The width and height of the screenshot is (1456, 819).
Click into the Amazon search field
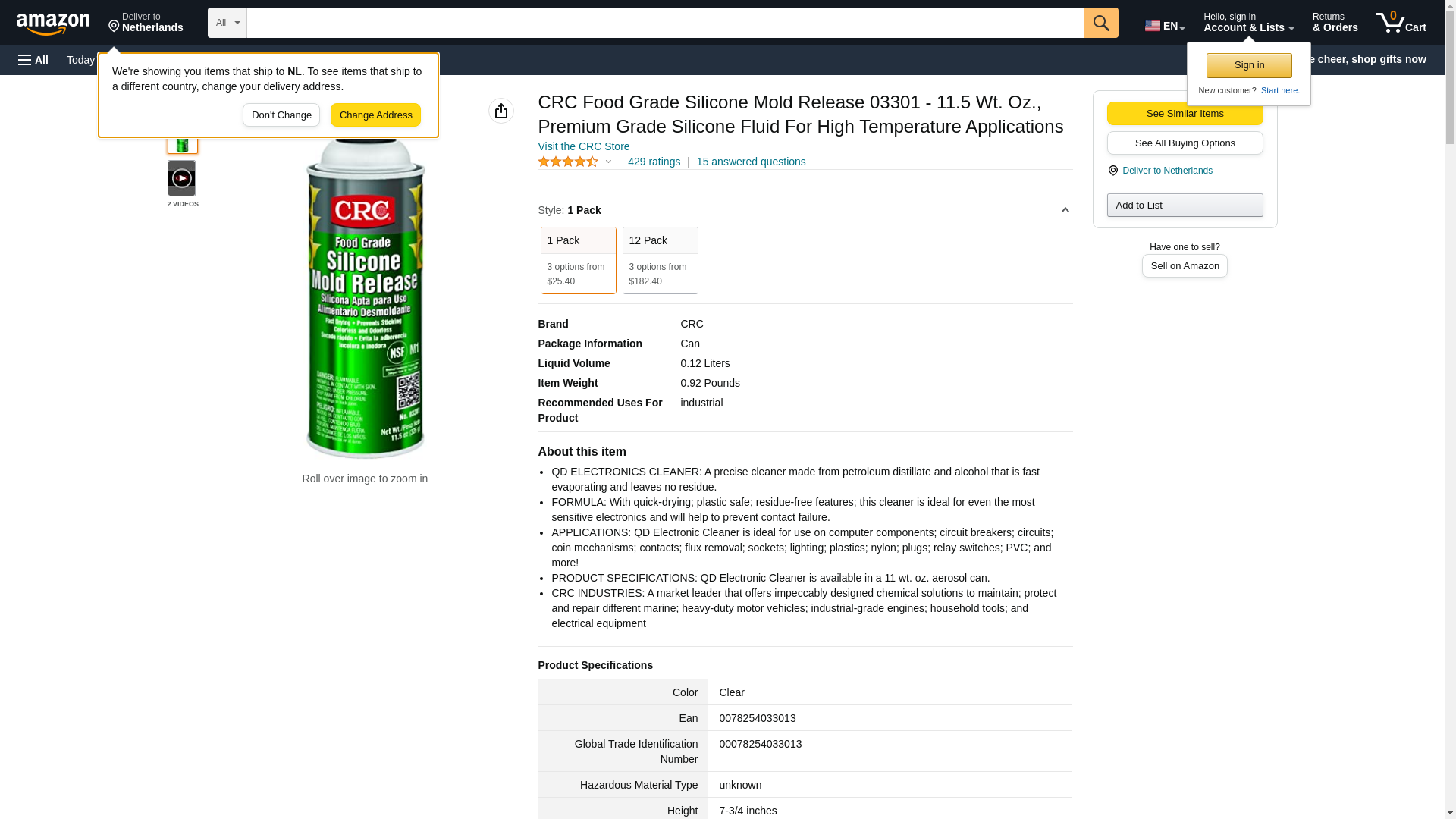pos(665,23)
